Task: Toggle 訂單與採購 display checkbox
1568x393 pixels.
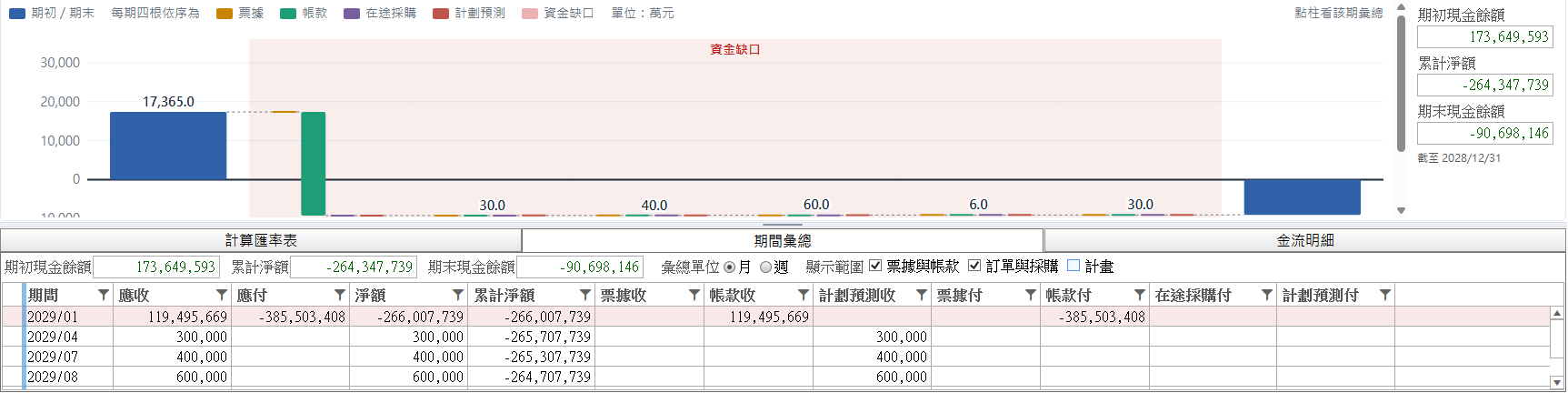Action: click(x=974, y=266)
